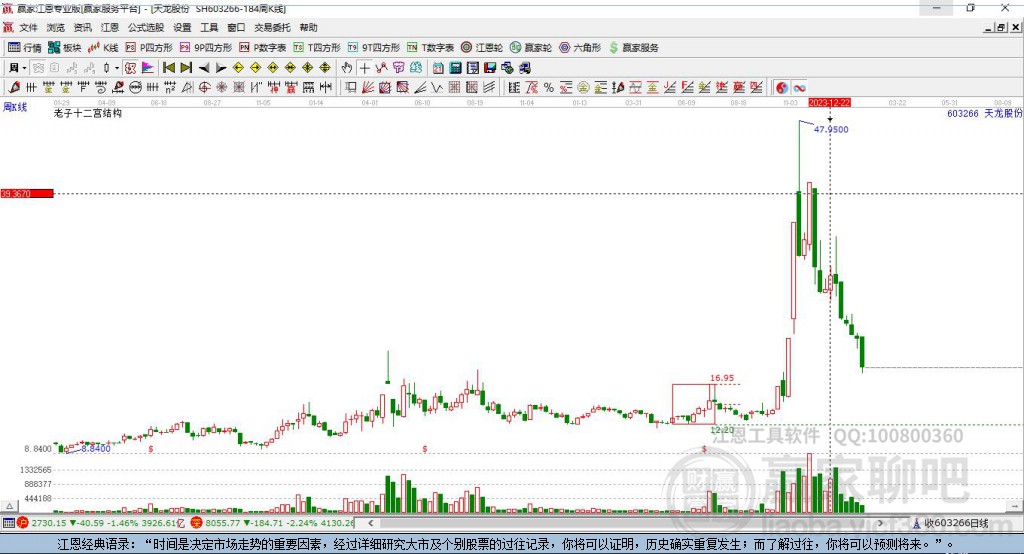The image size is (1024, 554).
Task: Click the status bar grid icon
Action: click(x=8, y=523)
